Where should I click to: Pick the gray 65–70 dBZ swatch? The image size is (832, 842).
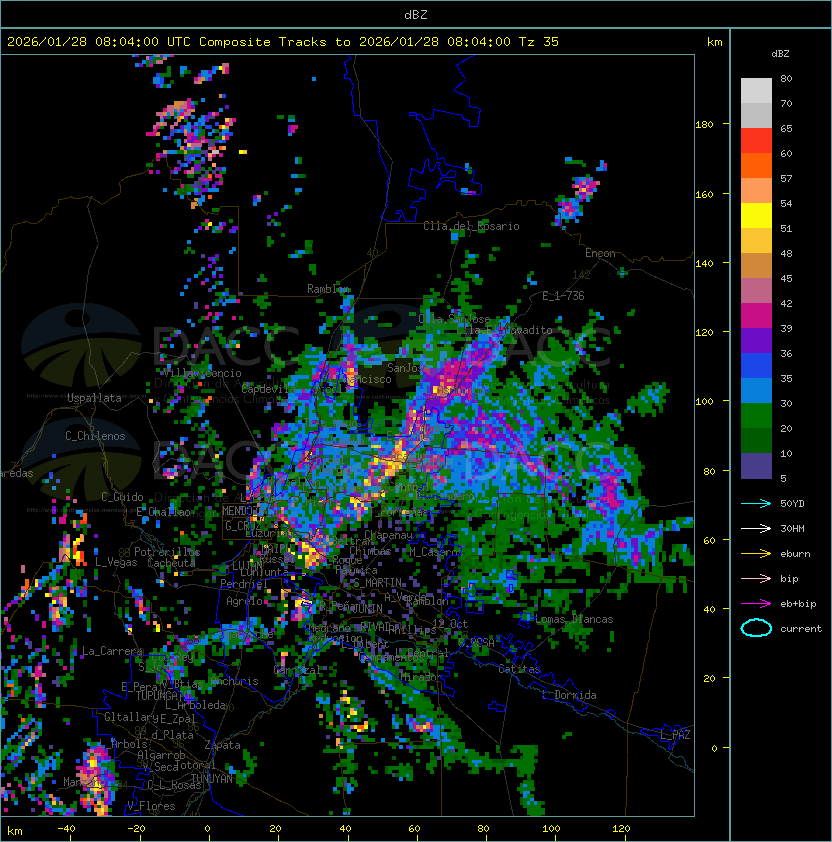(756, 115)
